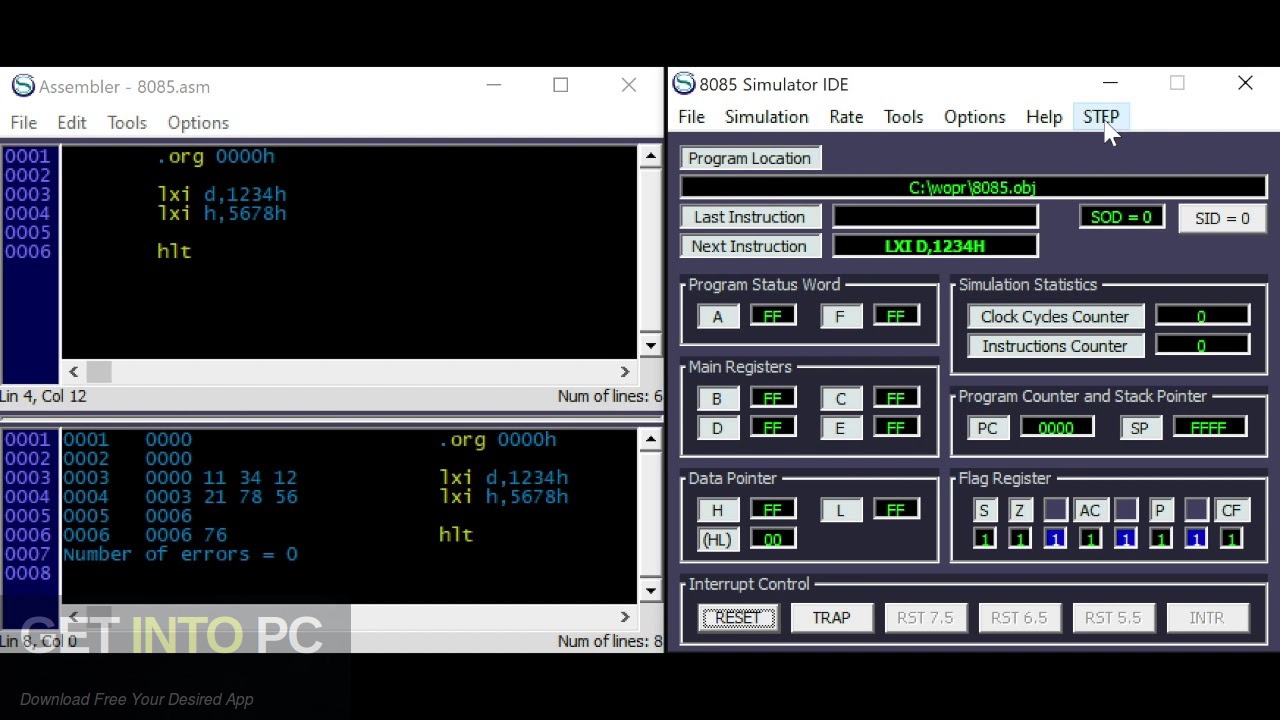Toggle unused flag bit between Z and AC
This screenshot has width=1280, height=720.
click(1055, 539)
